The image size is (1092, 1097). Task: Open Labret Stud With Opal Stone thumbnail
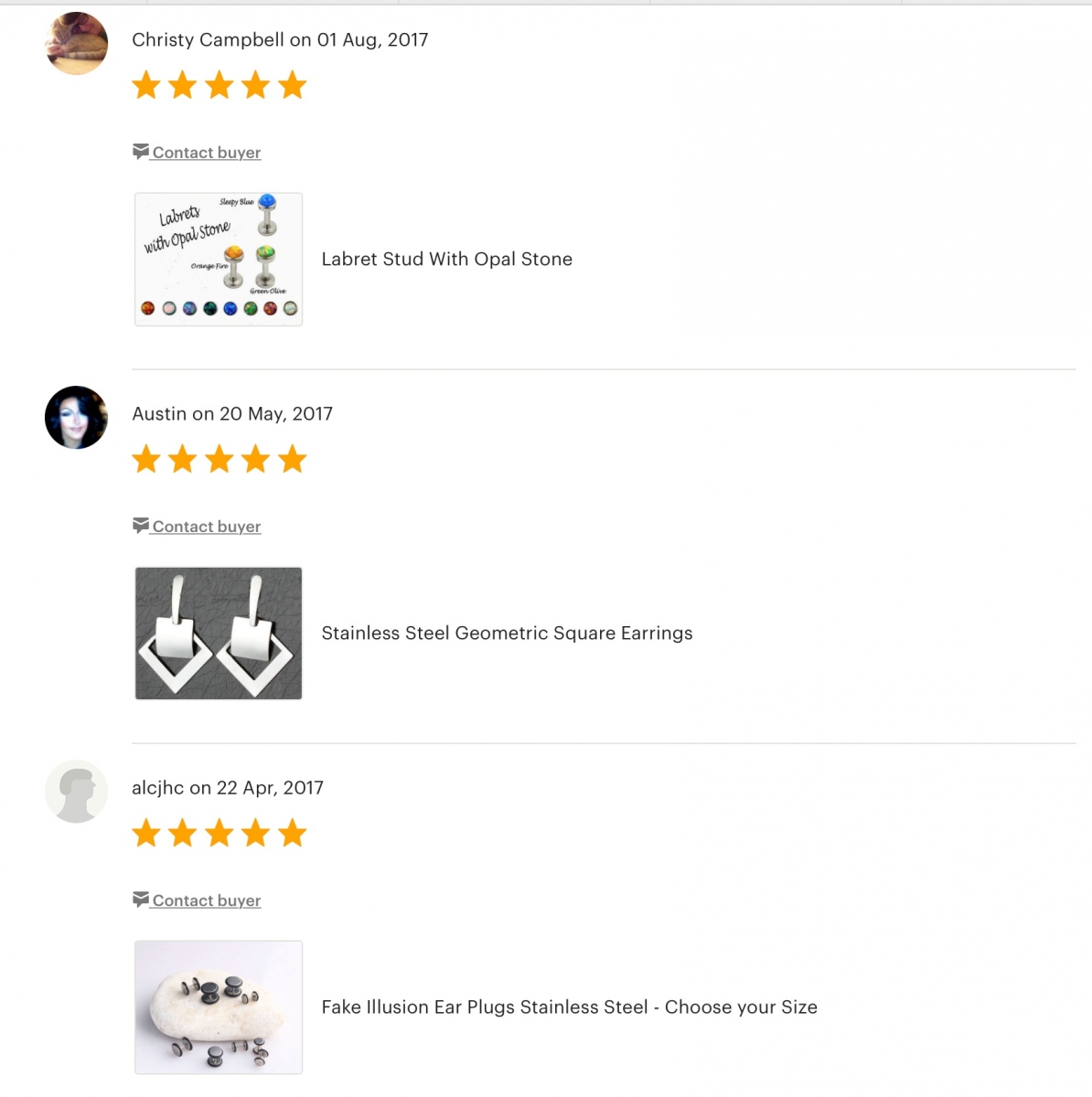pyautogui.click(x=219, y=259)
